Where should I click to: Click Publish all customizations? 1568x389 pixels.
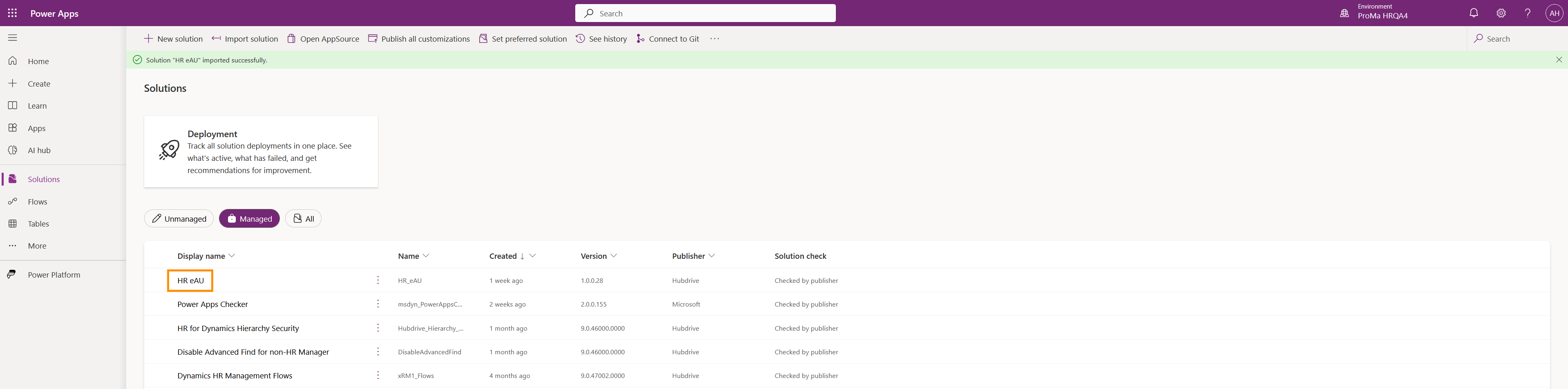pyautogui.click(x=419, y=38)
